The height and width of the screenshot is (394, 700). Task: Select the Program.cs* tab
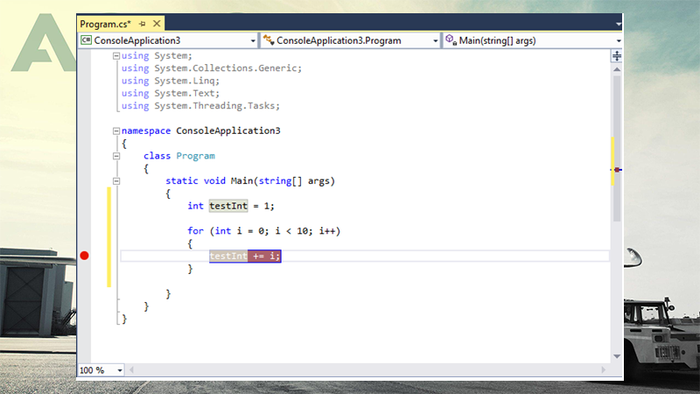pos(105,24)
